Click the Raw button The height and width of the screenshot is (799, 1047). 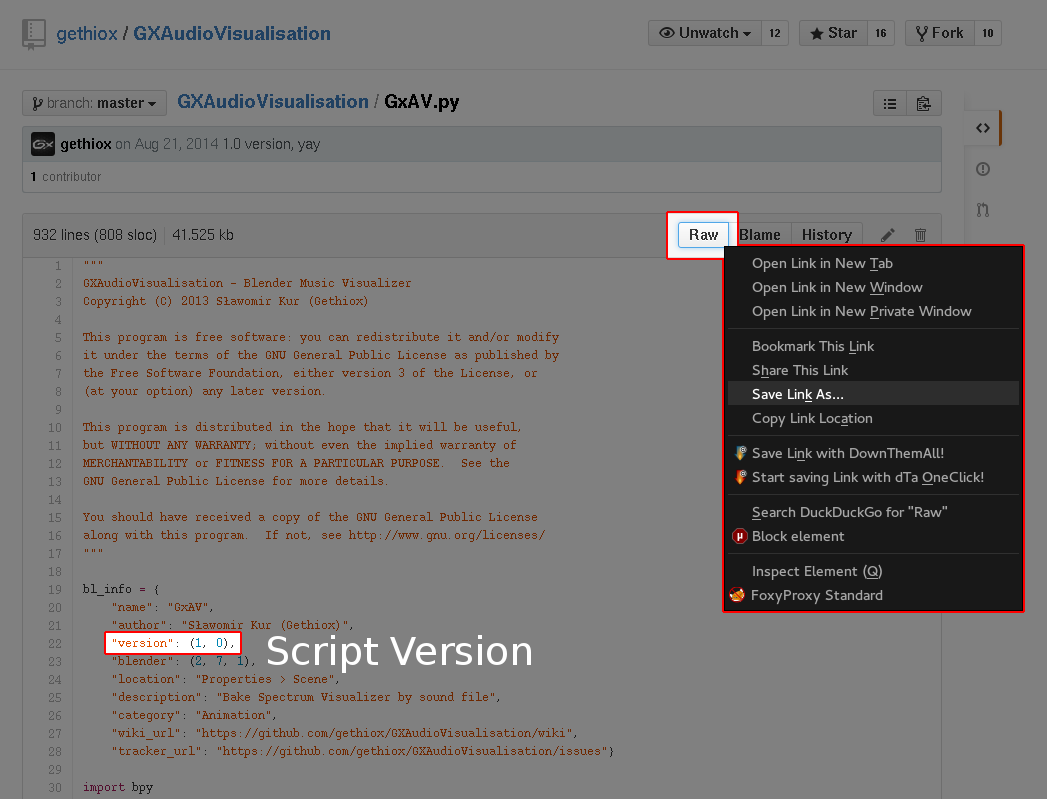coord(703,235)
